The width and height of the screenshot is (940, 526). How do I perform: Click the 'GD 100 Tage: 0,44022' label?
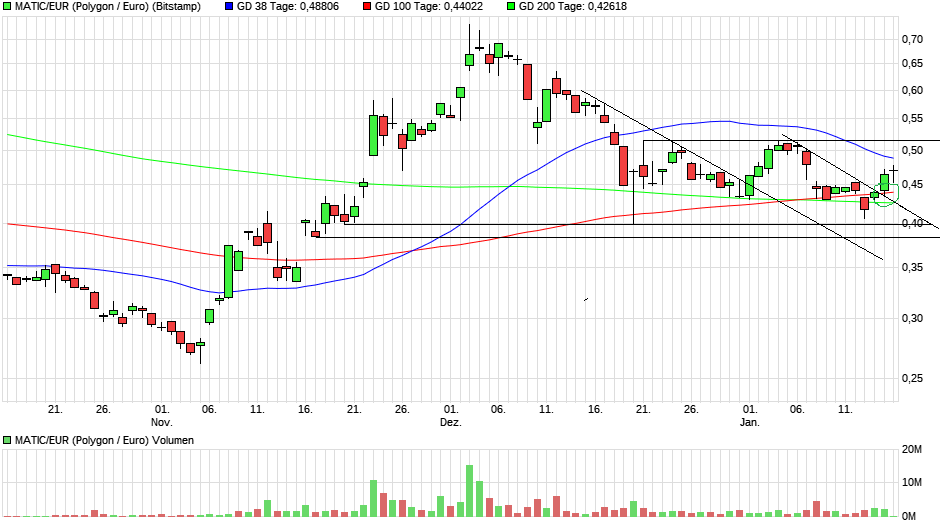pyautogui.click(x=429, y=7)
